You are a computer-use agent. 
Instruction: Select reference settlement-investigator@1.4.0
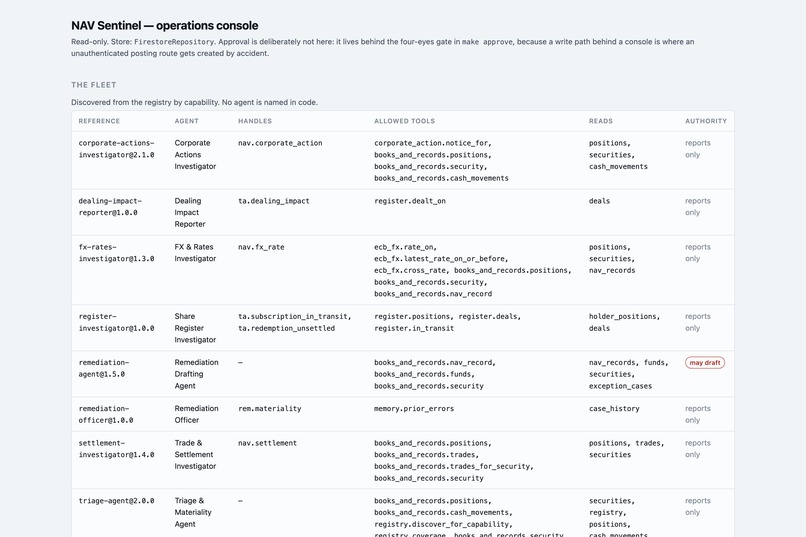coord(117,449)
